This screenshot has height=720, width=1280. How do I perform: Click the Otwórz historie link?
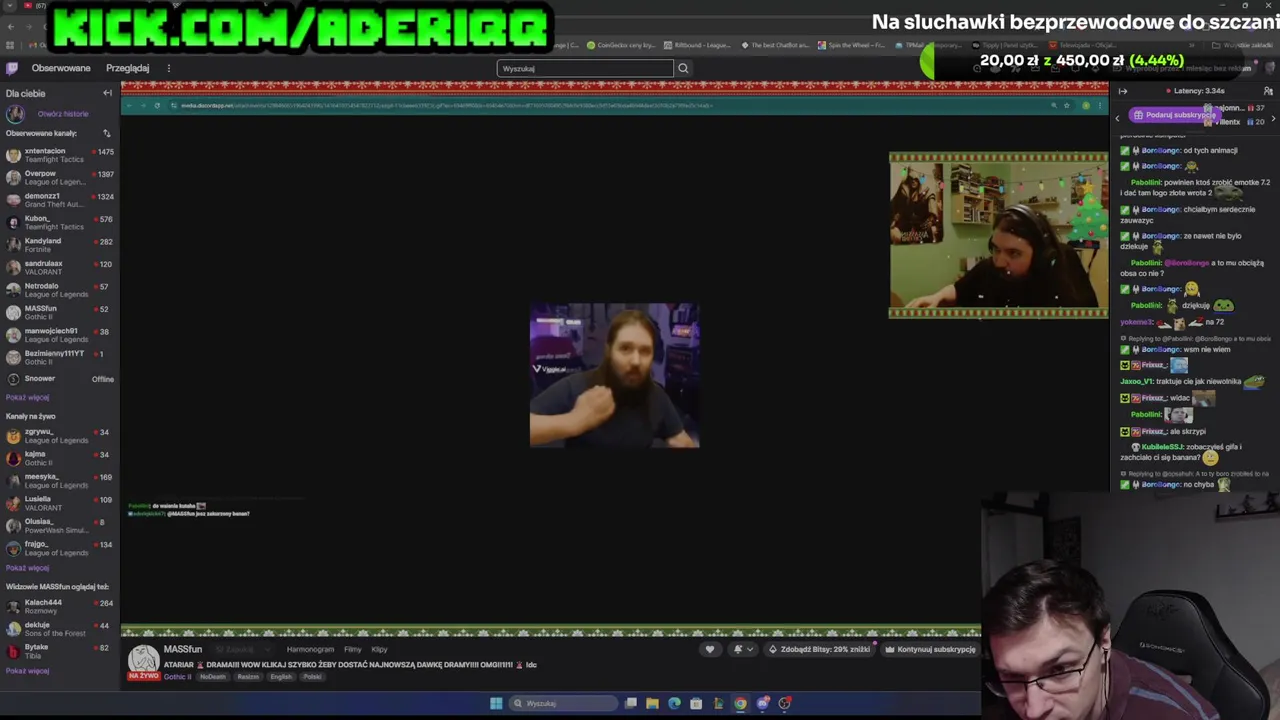point(63,113)
